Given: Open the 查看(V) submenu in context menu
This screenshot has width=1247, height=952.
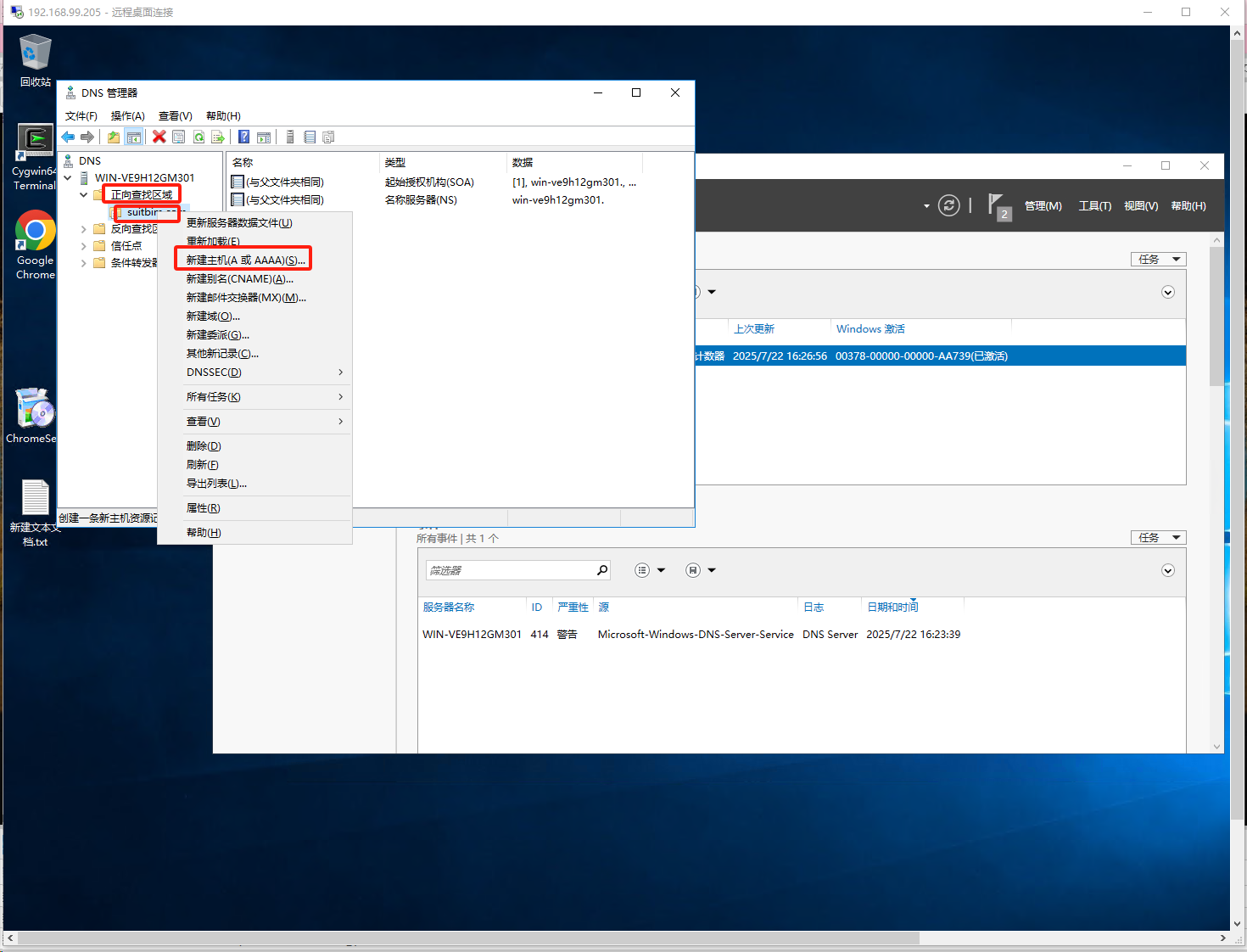Looking at the screenshot, I should coord(254,421).
